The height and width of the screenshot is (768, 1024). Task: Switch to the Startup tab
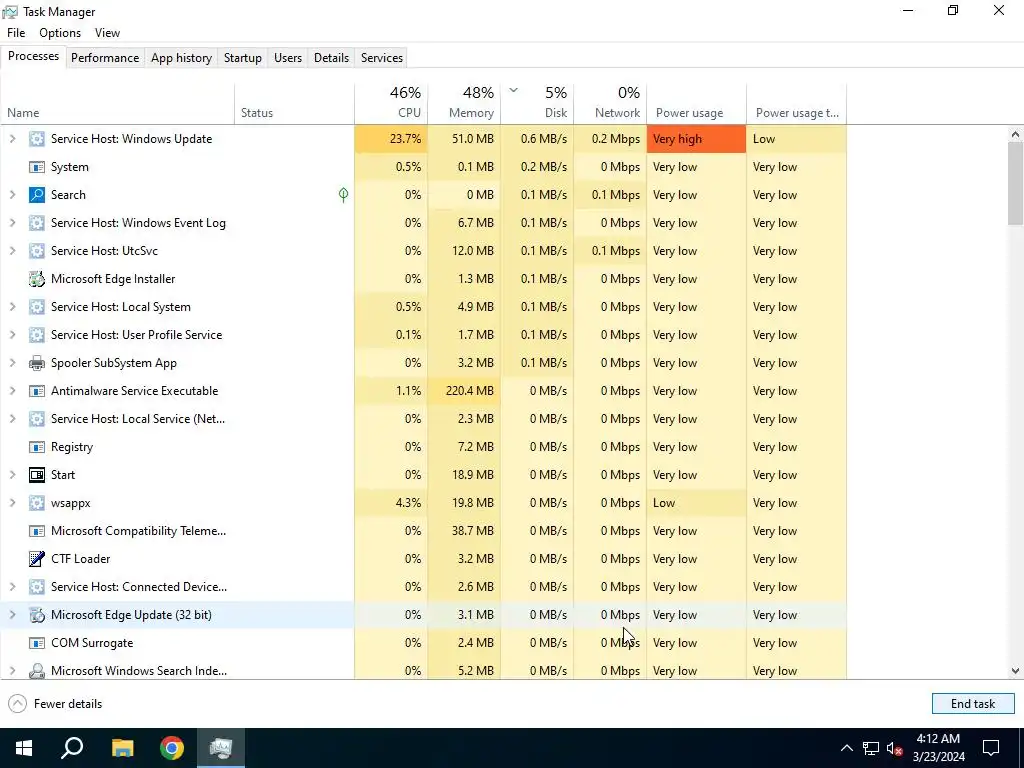(x=243, y=58)
